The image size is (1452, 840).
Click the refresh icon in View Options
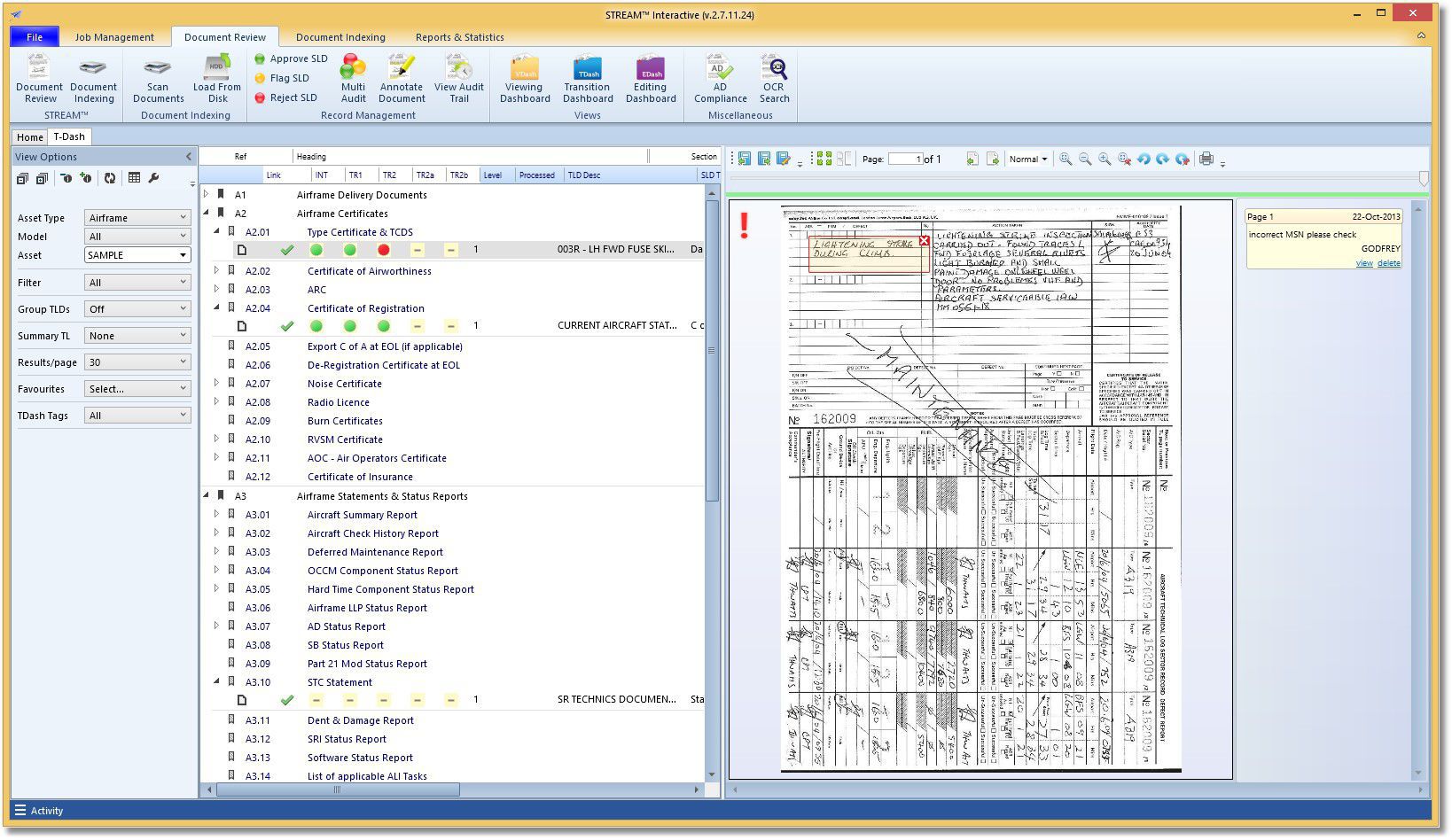(x=109, y=178)
